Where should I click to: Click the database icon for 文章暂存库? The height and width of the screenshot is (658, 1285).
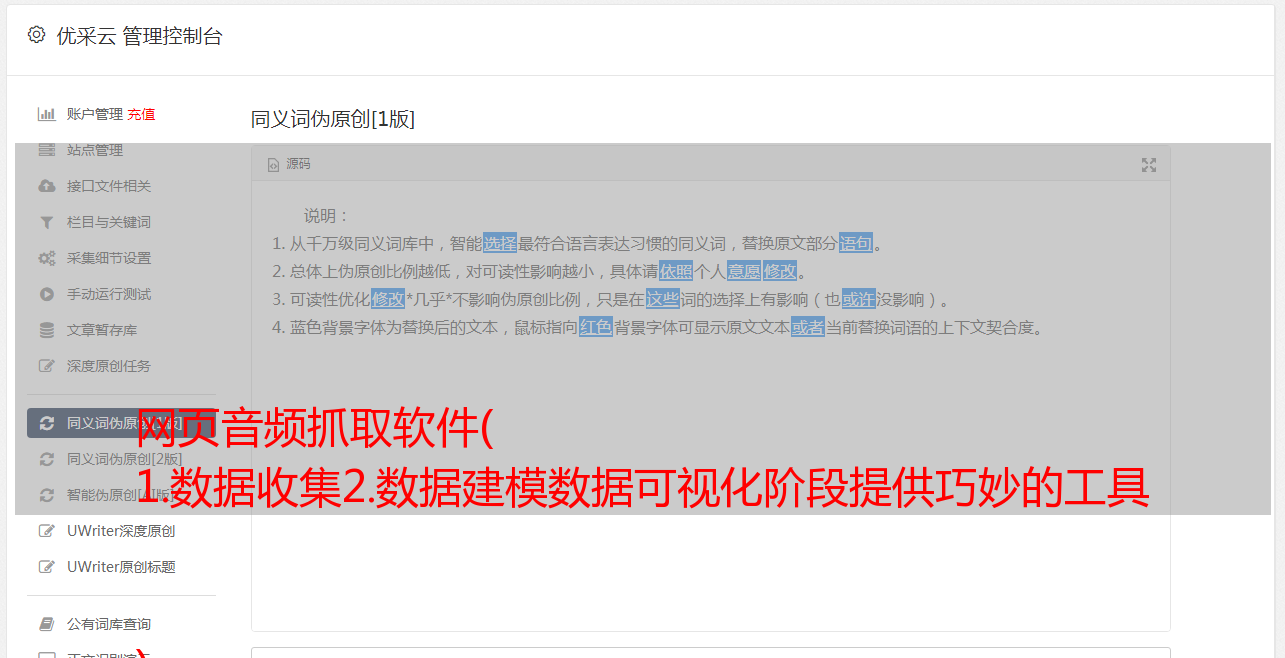click(x=46, y=330)
